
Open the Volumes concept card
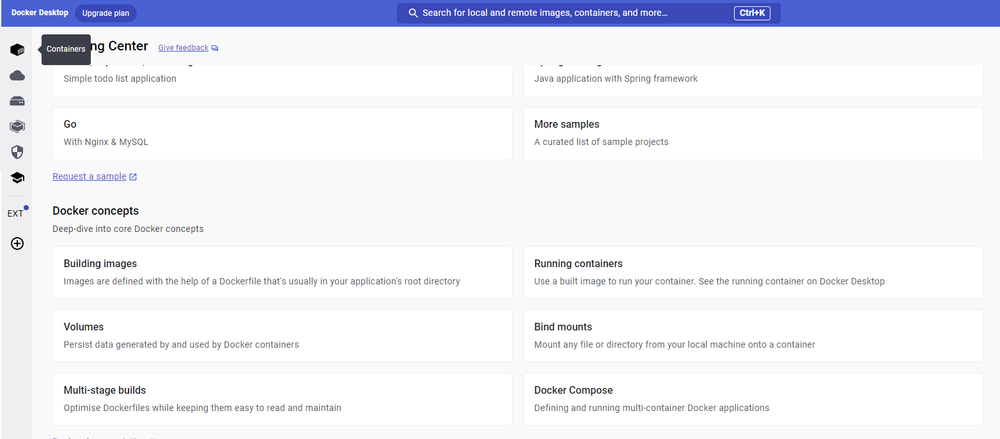point(282,336)
